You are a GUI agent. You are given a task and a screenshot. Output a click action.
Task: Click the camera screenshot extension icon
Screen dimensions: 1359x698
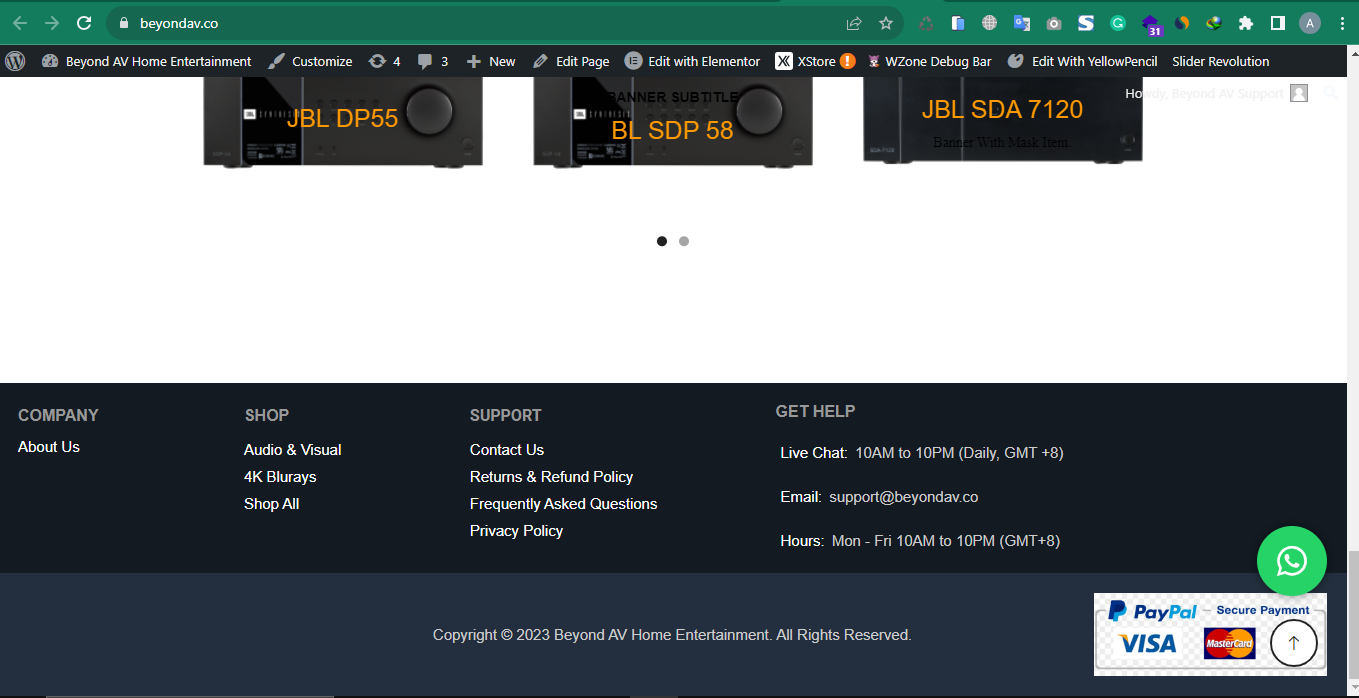[1054, 23]
